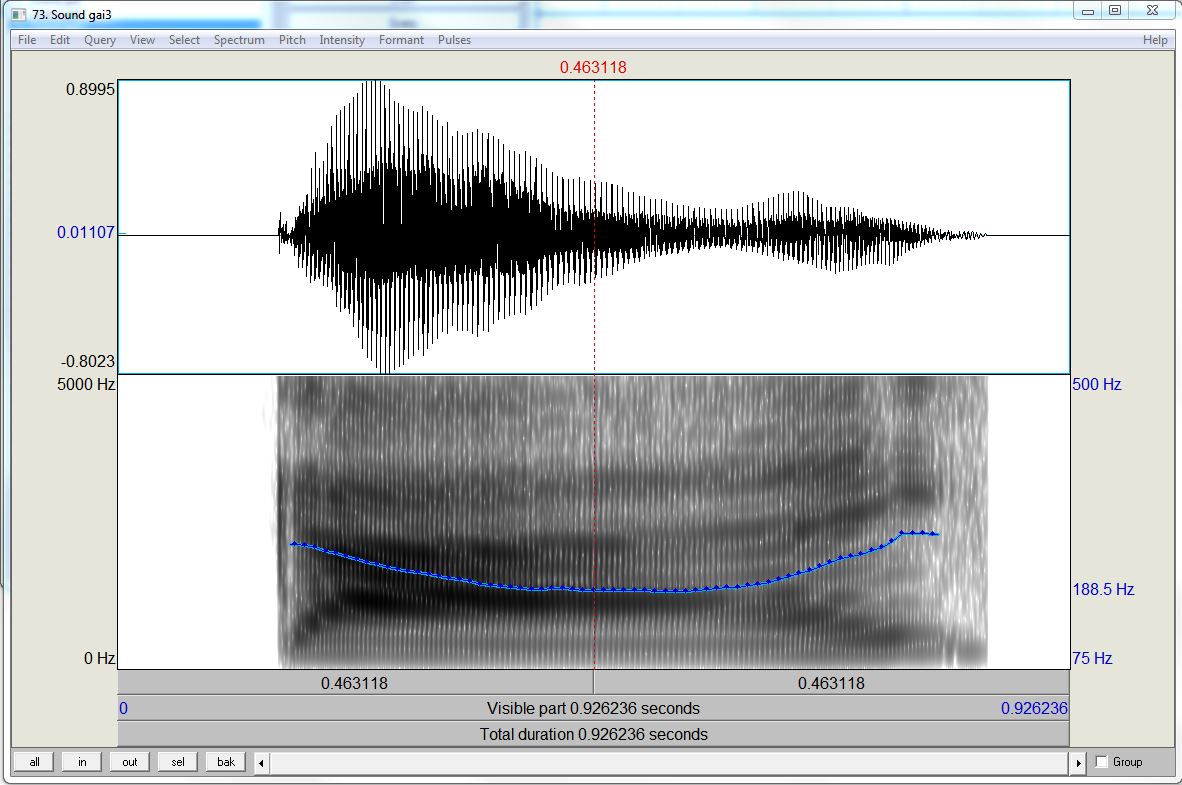Open the Pulses menu

(x=454, y=40)
